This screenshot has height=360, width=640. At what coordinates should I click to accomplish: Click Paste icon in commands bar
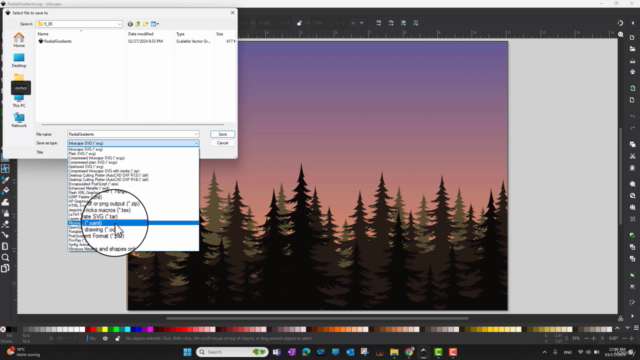pyautogui.click(x=633, y=168)
